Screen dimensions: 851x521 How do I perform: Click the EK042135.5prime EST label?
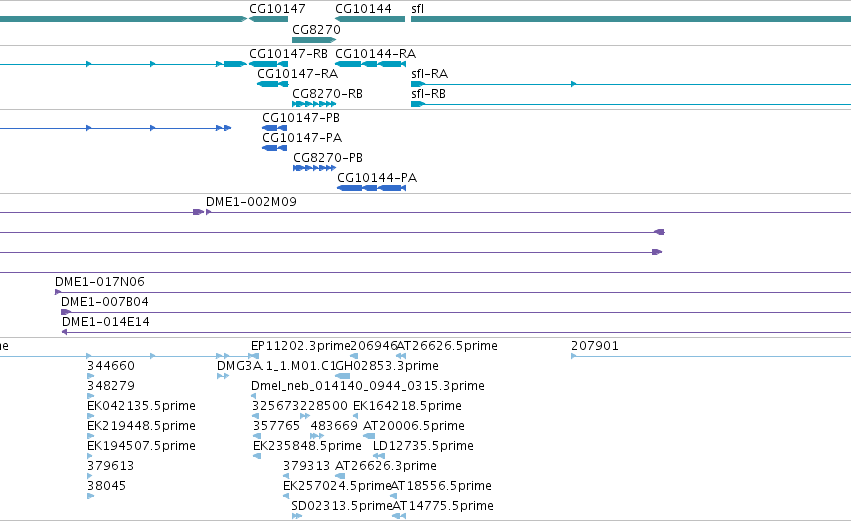[141, 406]
